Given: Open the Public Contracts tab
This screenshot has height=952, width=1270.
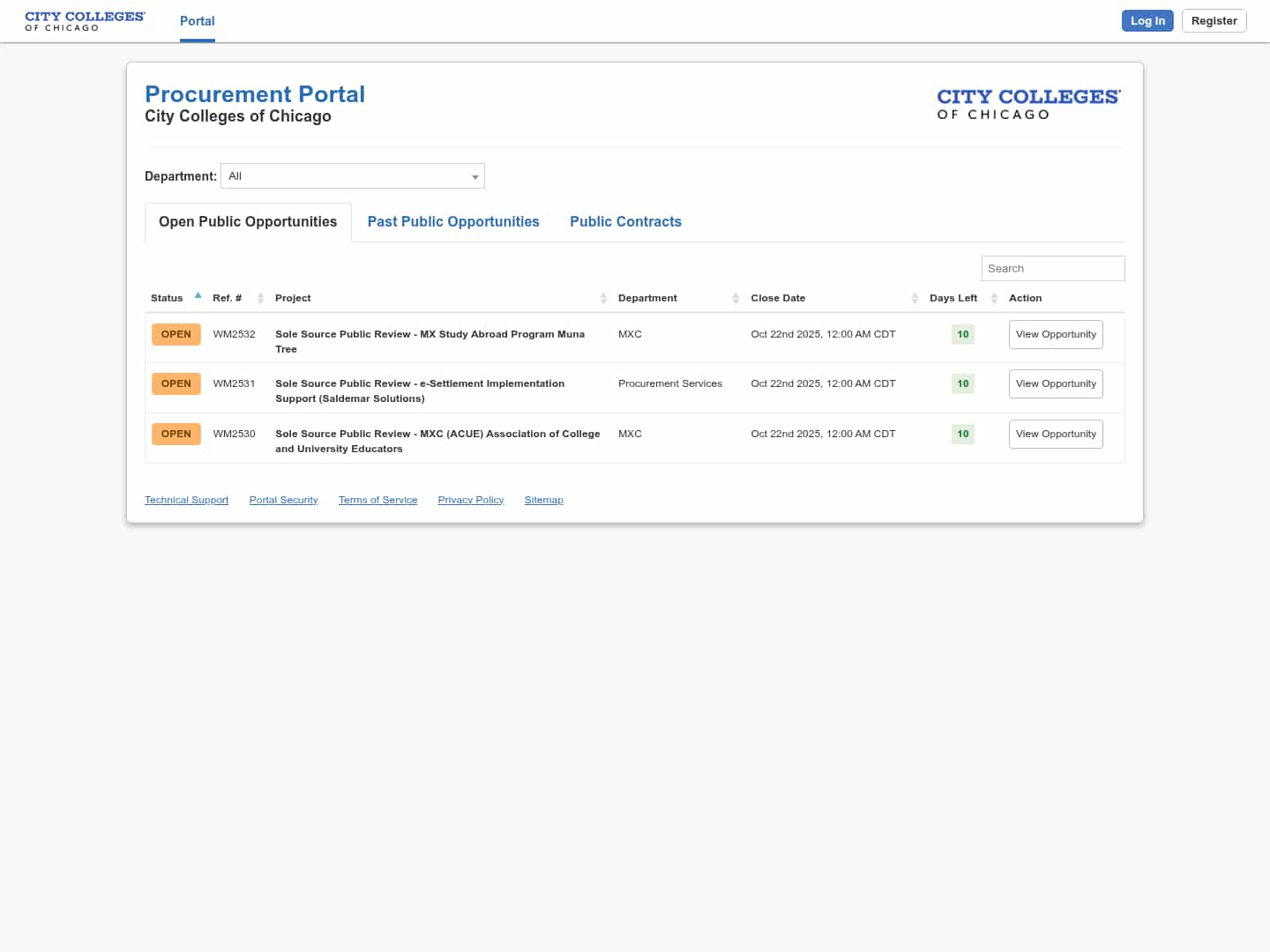Looking at the screenshot, I should coord(625,222).
